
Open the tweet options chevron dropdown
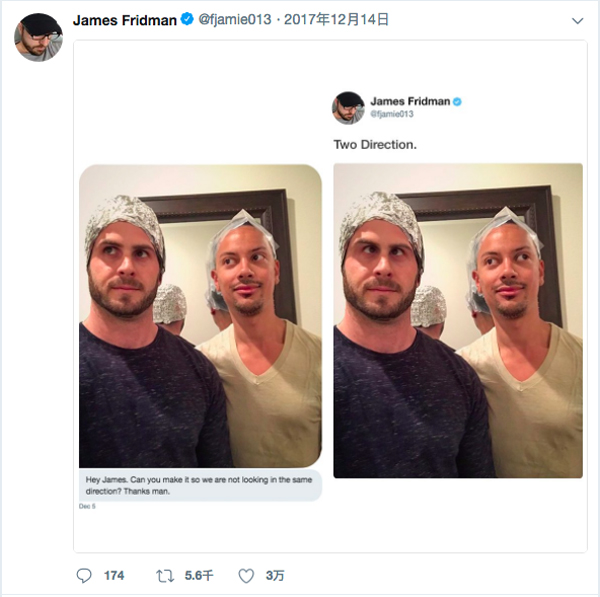click(577, 21)
